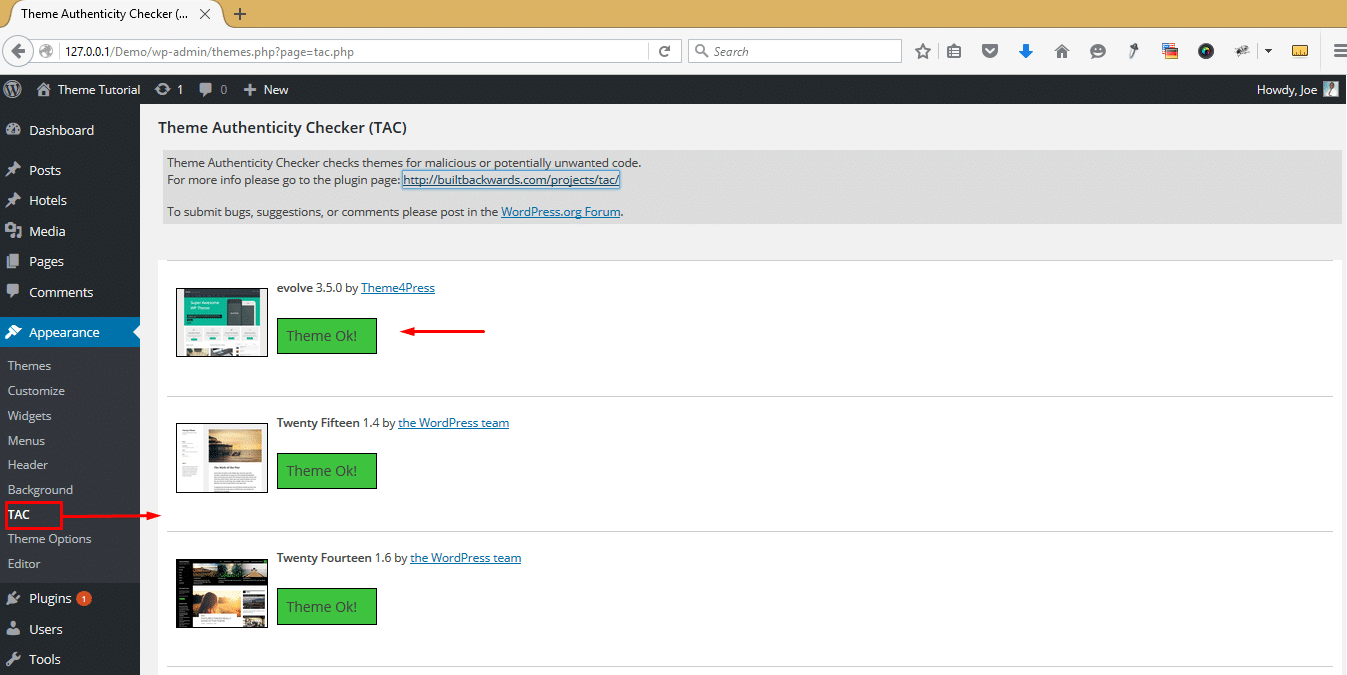Viewport: 1347px width, 675px height.
Task: Open the bookmarks list icon
Action: pyautogui.click(x=954, y=51)
